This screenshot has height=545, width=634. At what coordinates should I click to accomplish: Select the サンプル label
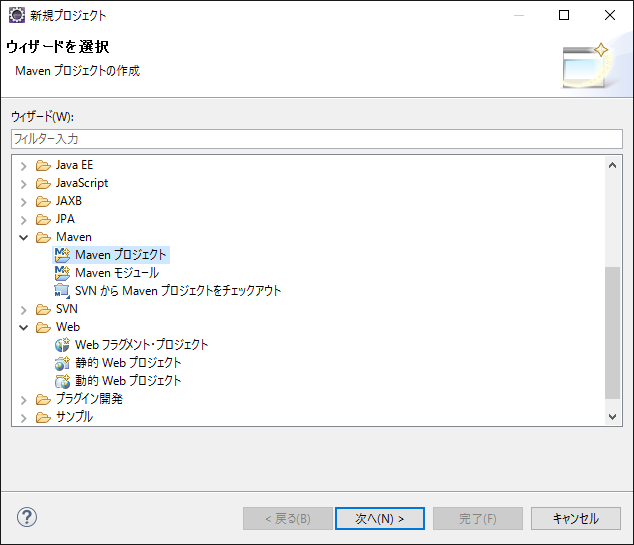tap(74, 417)
